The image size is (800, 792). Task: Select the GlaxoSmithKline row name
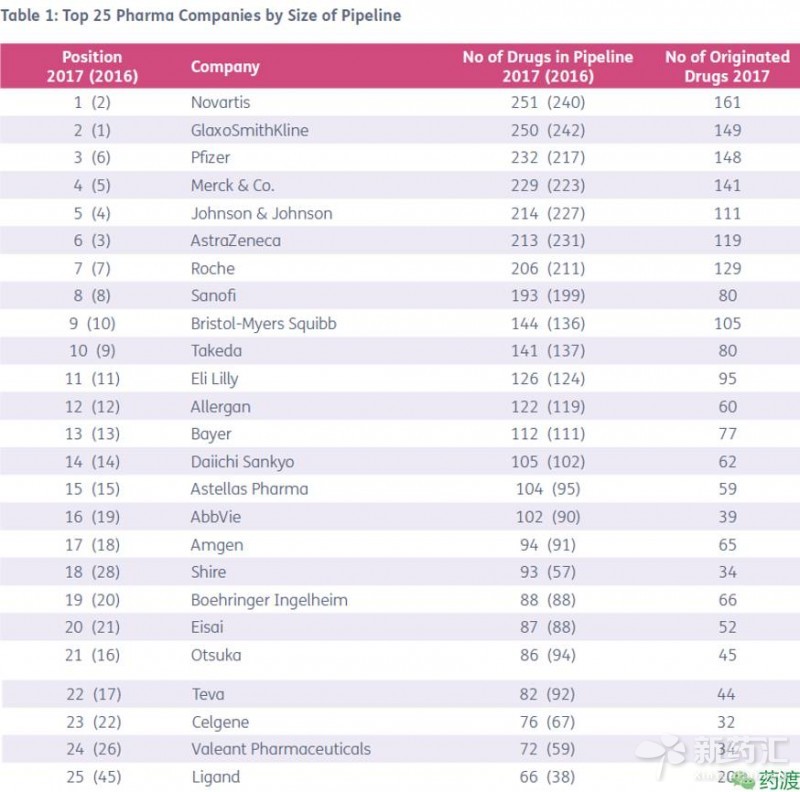coord(249,130)
